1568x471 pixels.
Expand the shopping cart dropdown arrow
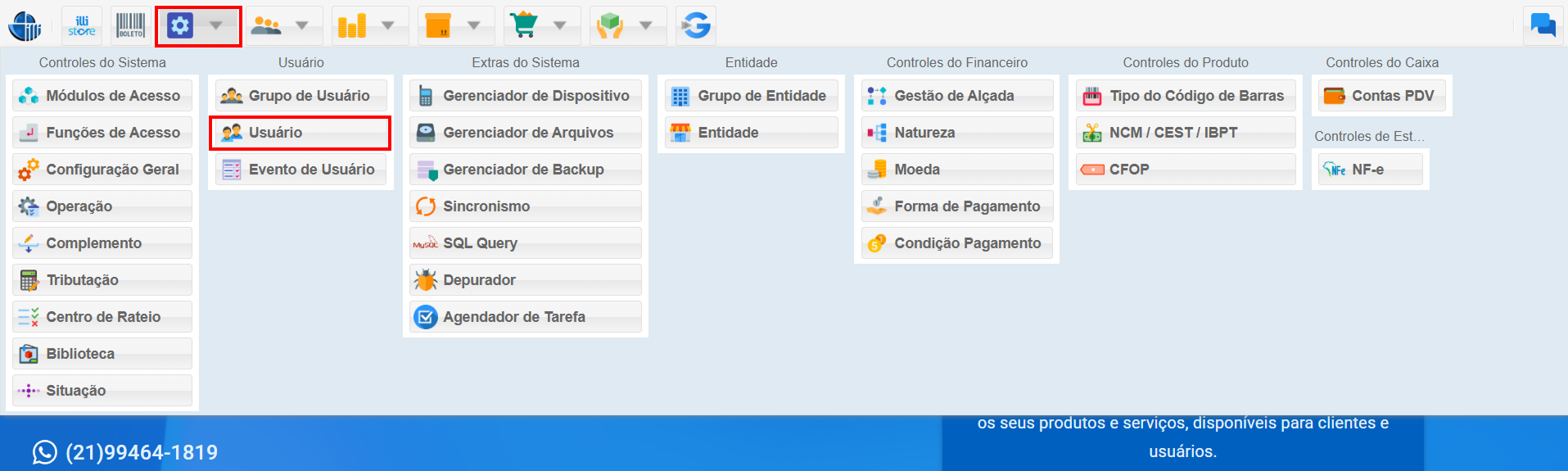click(560, 26)
